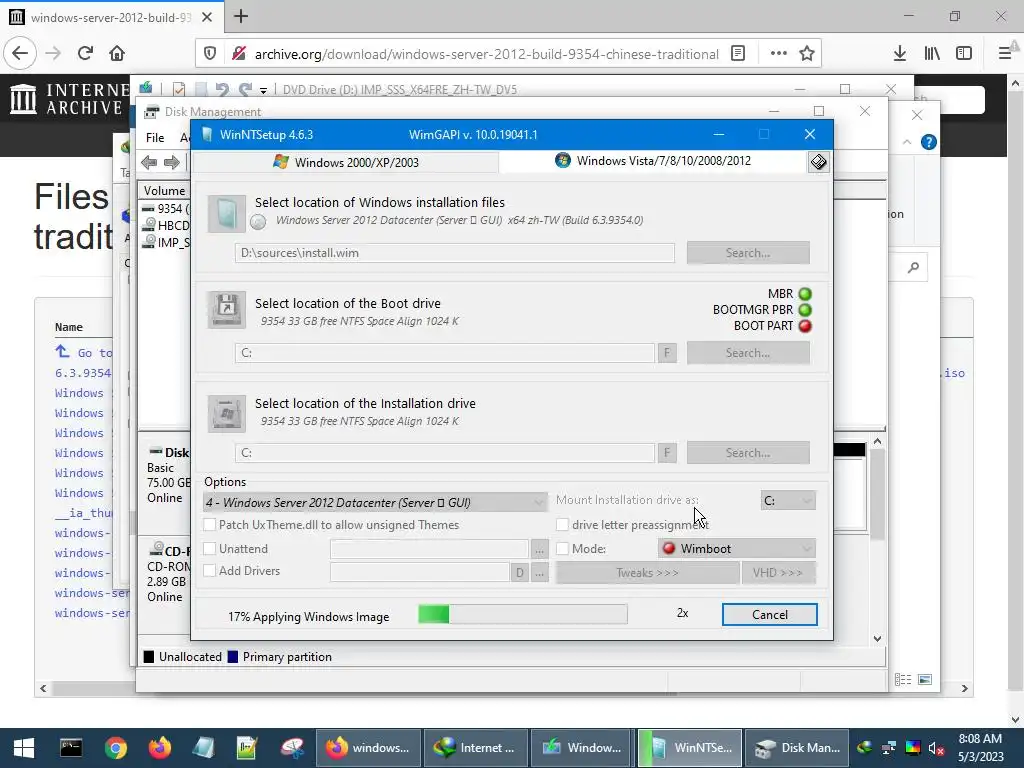Click the volume muted tray icon
The image size is (1024, 768).
935,748
